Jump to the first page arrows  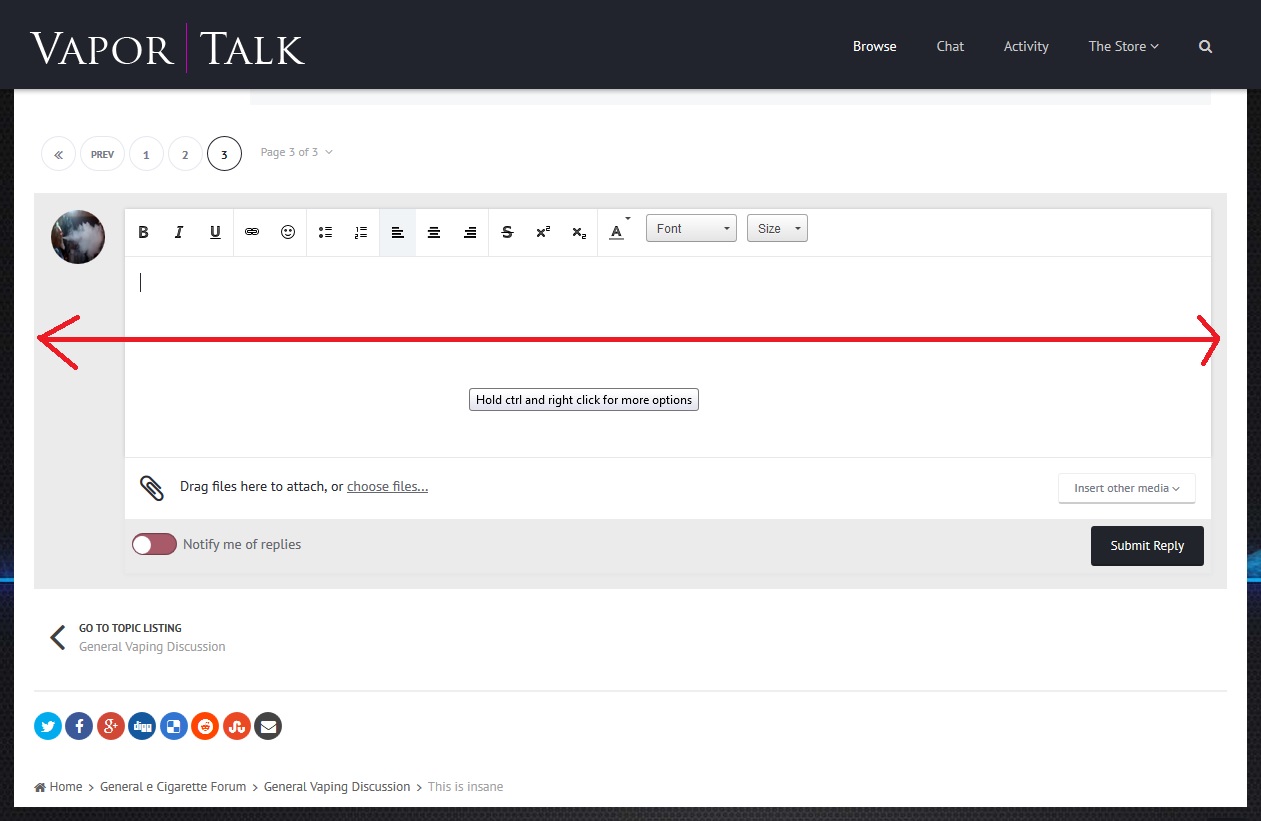click(58, 154)
